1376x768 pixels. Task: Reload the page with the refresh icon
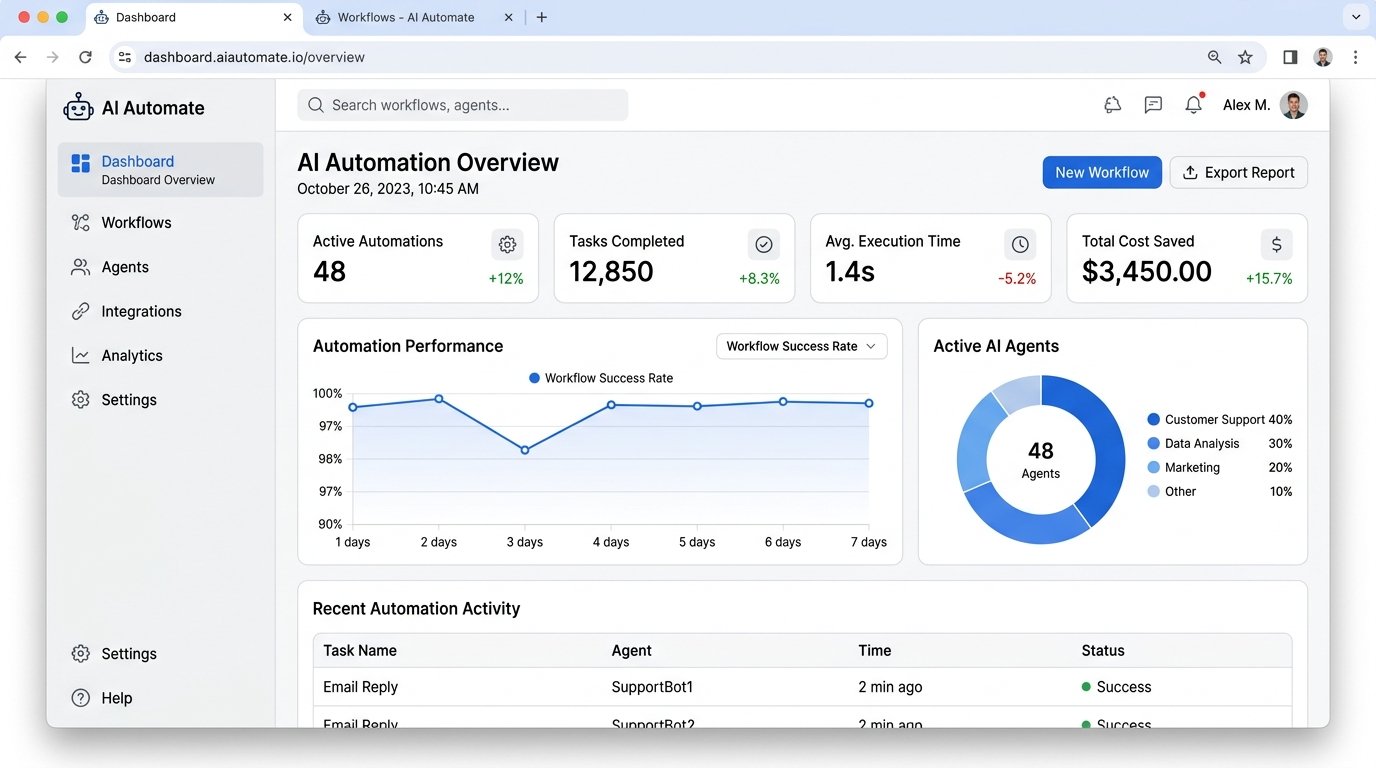[85, 57]
